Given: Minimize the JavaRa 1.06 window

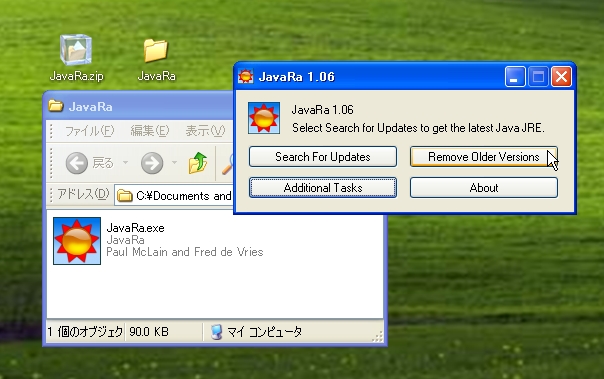Looking at the screenshot, I should [515, 77].
